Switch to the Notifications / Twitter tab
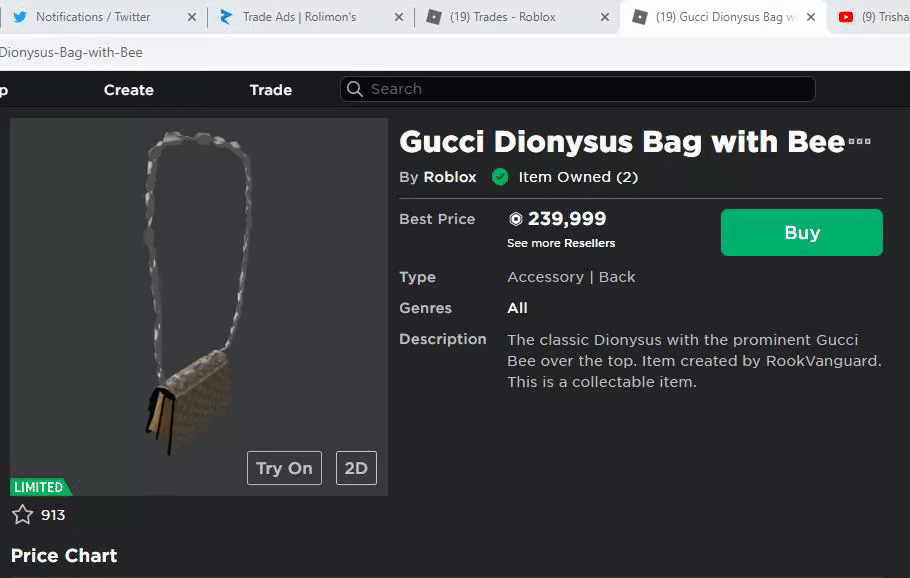 [93, 17]
